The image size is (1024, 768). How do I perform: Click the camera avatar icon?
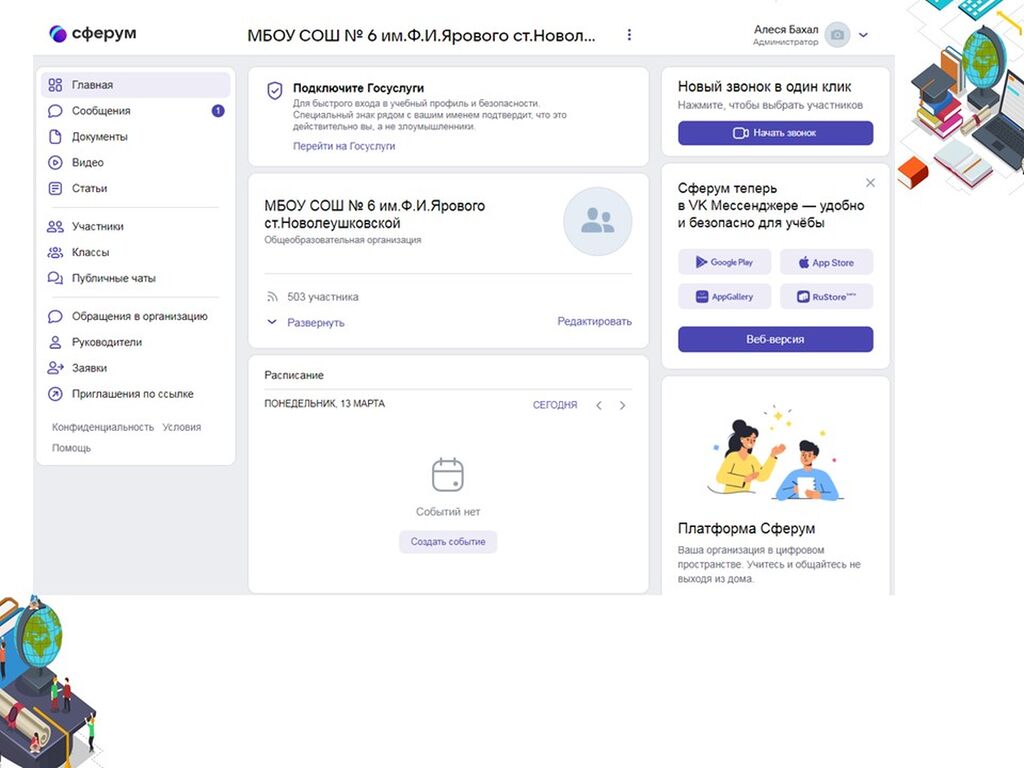pyautogui.click(x=837, y=35)
